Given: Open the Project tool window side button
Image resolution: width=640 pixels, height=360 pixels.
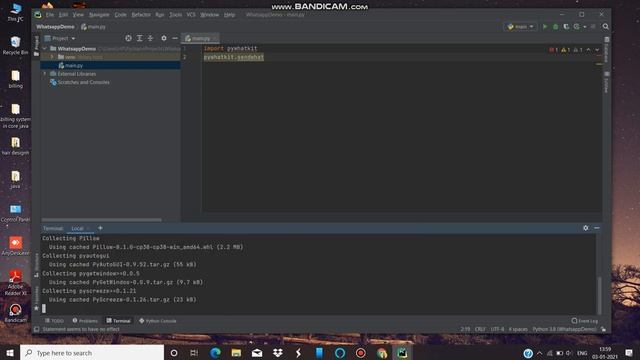Looking at the screenshot, I should (x=36, y=45).
